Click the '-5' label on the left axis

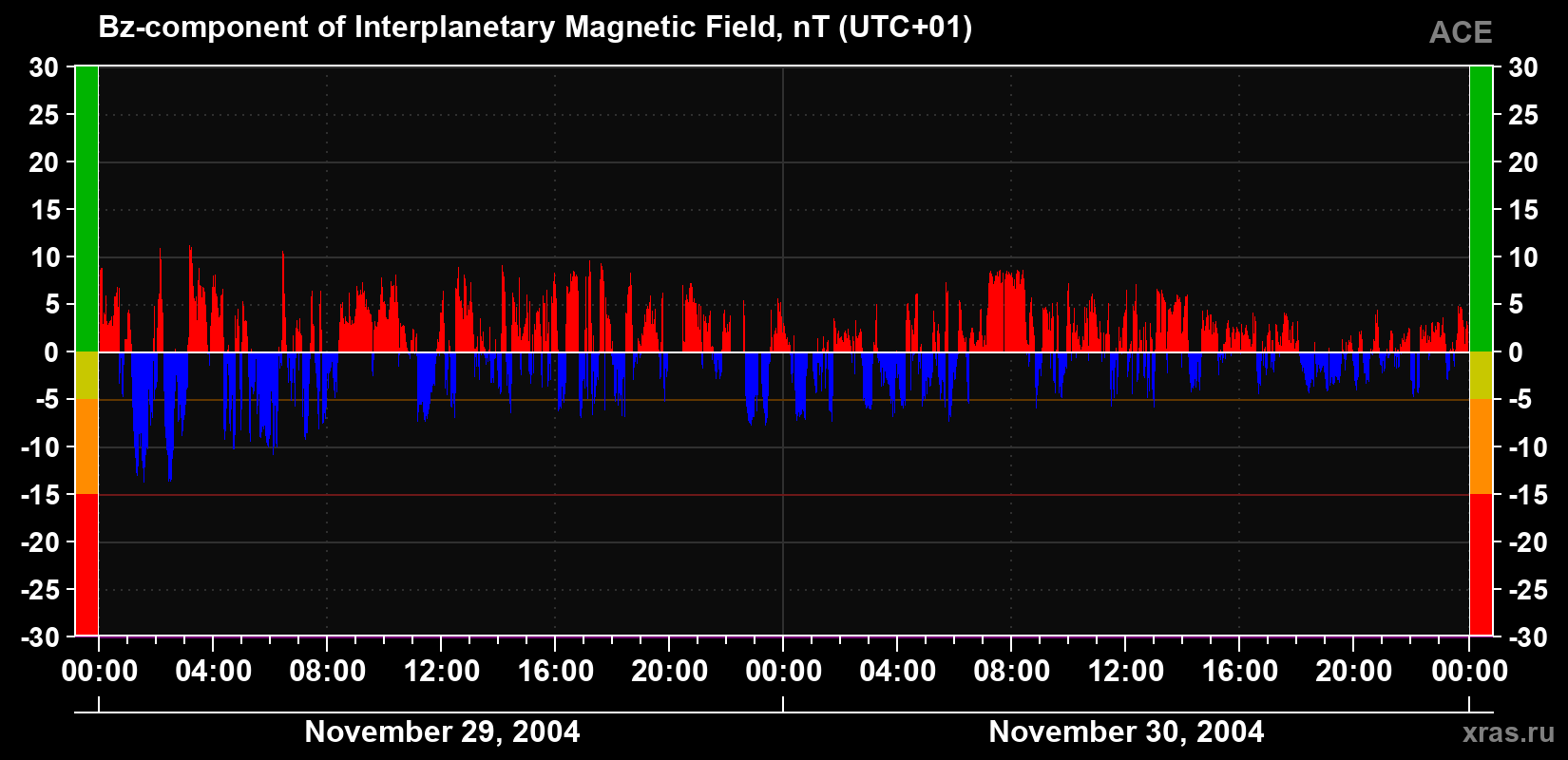click(x=48, y=400)
